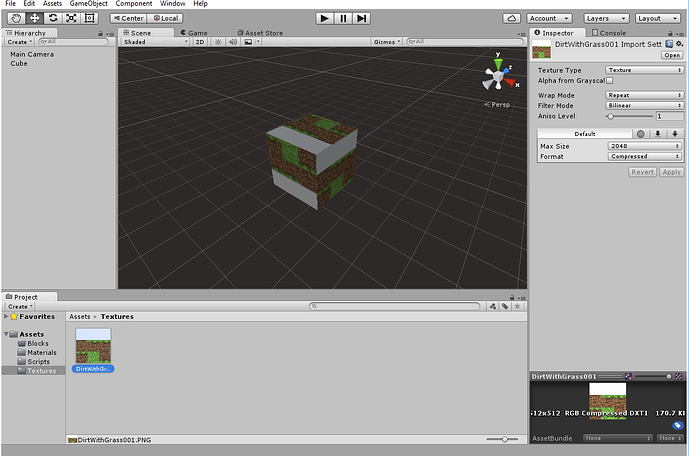The height and width of the screenshot is (456, 689).
Task: Select the Rotate tool
Action: (53, 18)
